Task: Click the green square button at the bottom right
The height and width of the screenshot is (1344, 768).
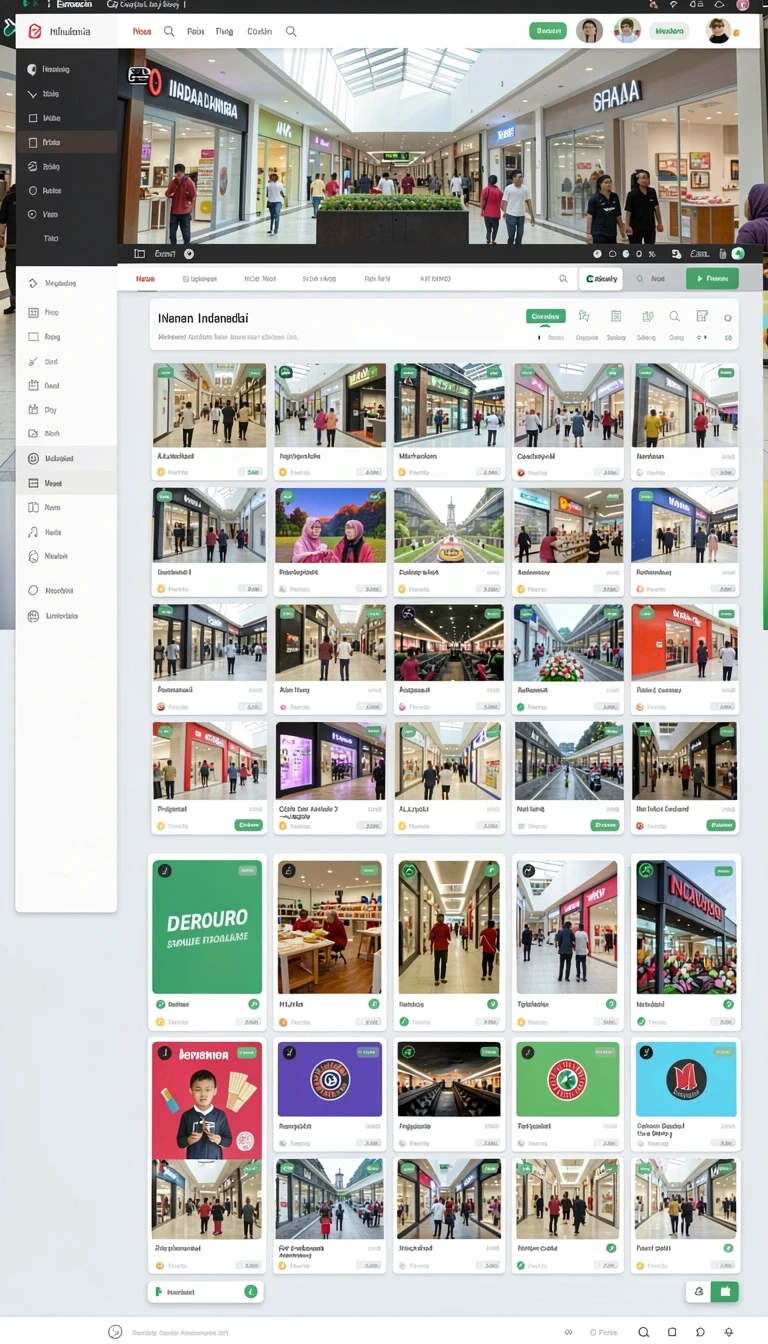Action: click(725, 1292)
